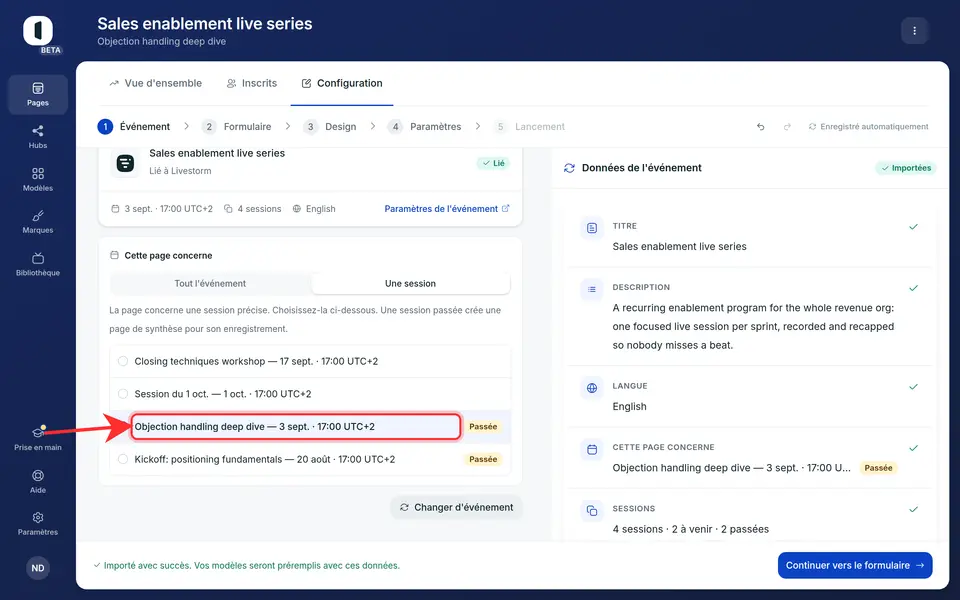Select Session du 1 oct. radio

coord(123,394)
